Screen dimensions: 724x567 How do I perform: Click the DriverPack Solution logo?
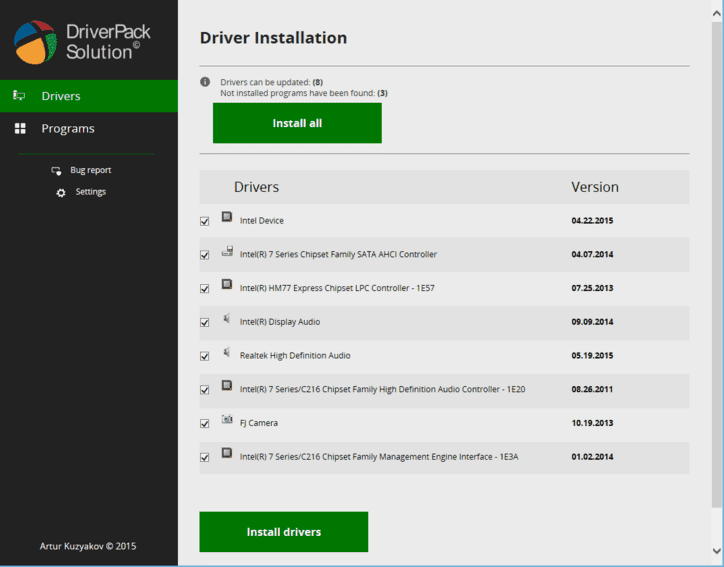pyautogui.click(x=82, y=42)
